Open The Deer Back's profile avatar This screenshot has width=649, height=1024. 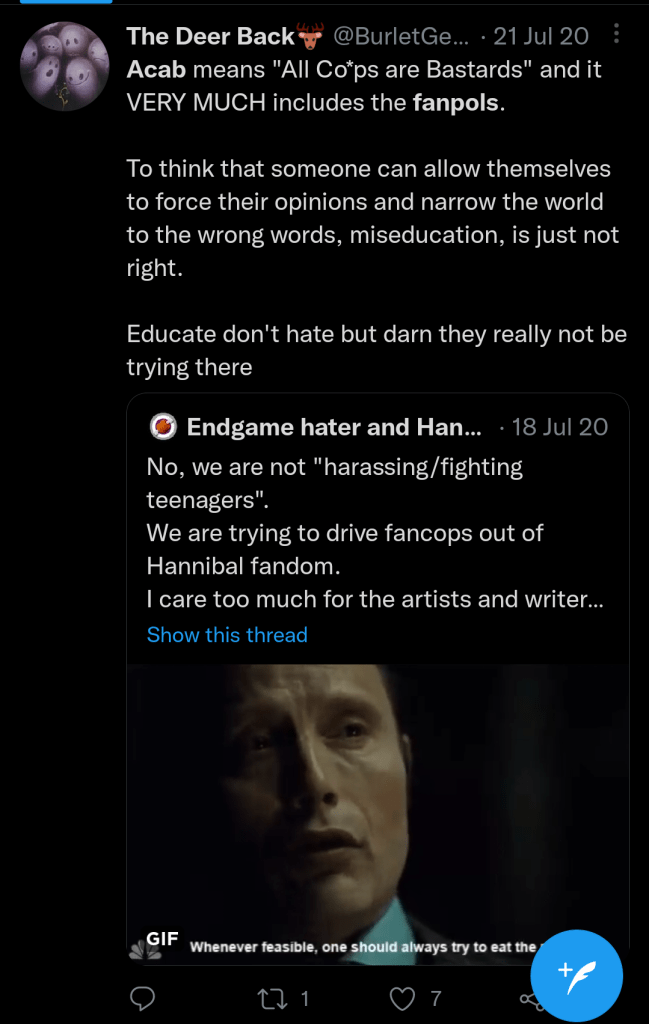point(65,67)
